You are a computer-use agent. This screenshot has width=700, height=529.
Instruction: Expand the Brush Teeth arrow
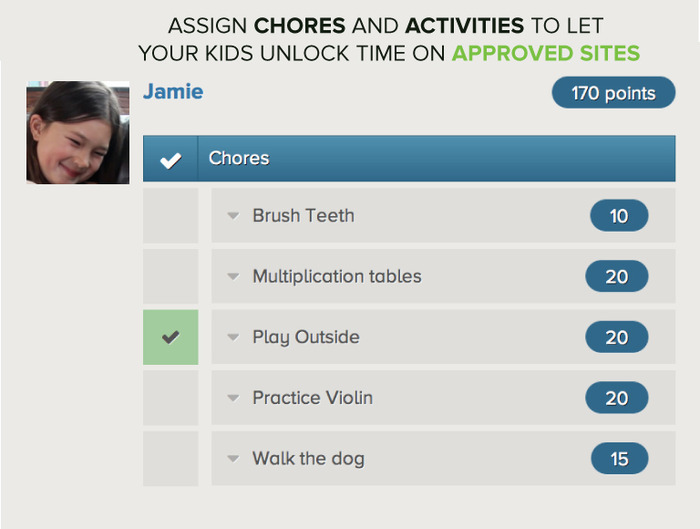233,216
